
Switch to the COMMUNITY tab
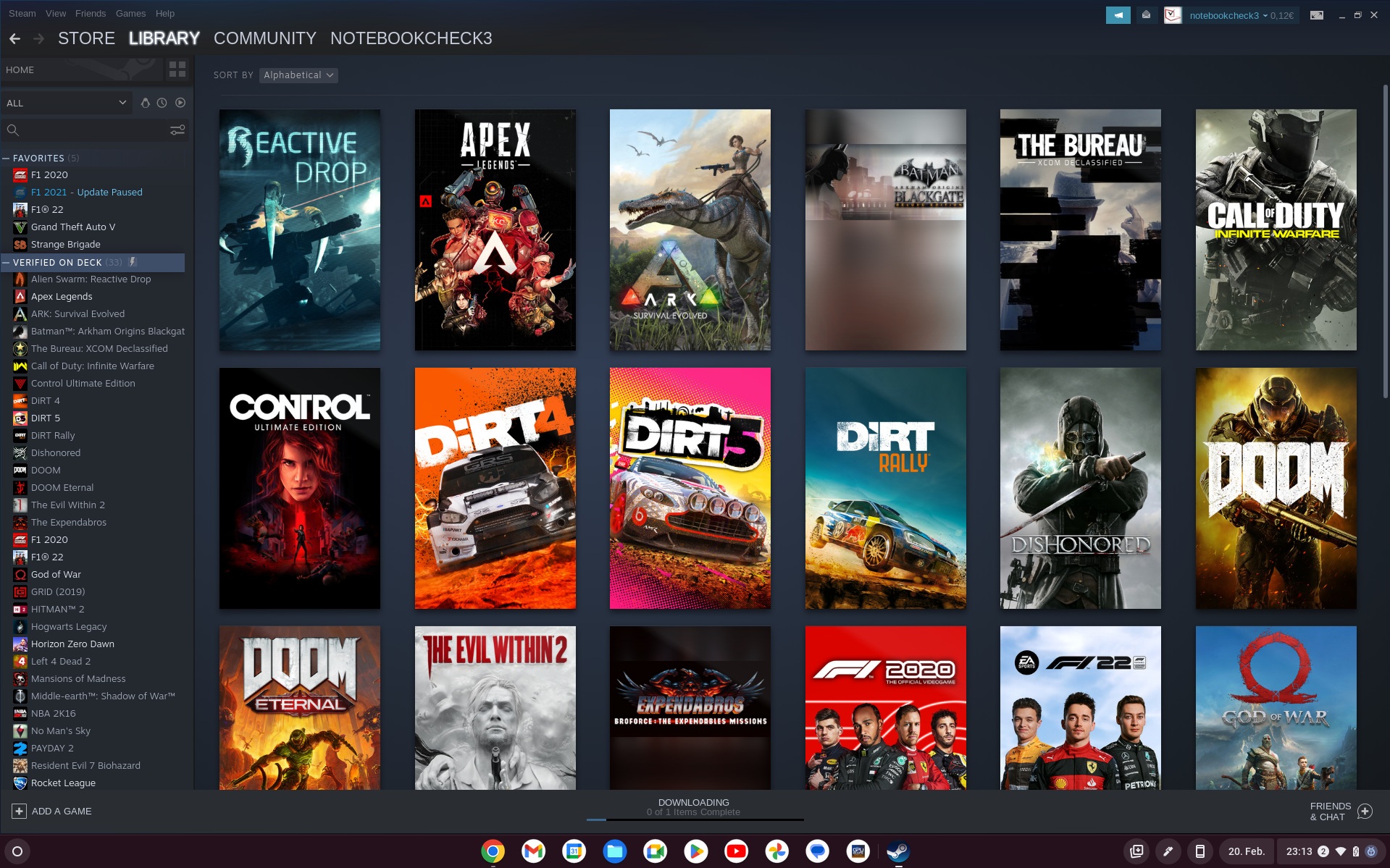click(x=265, y=38)
